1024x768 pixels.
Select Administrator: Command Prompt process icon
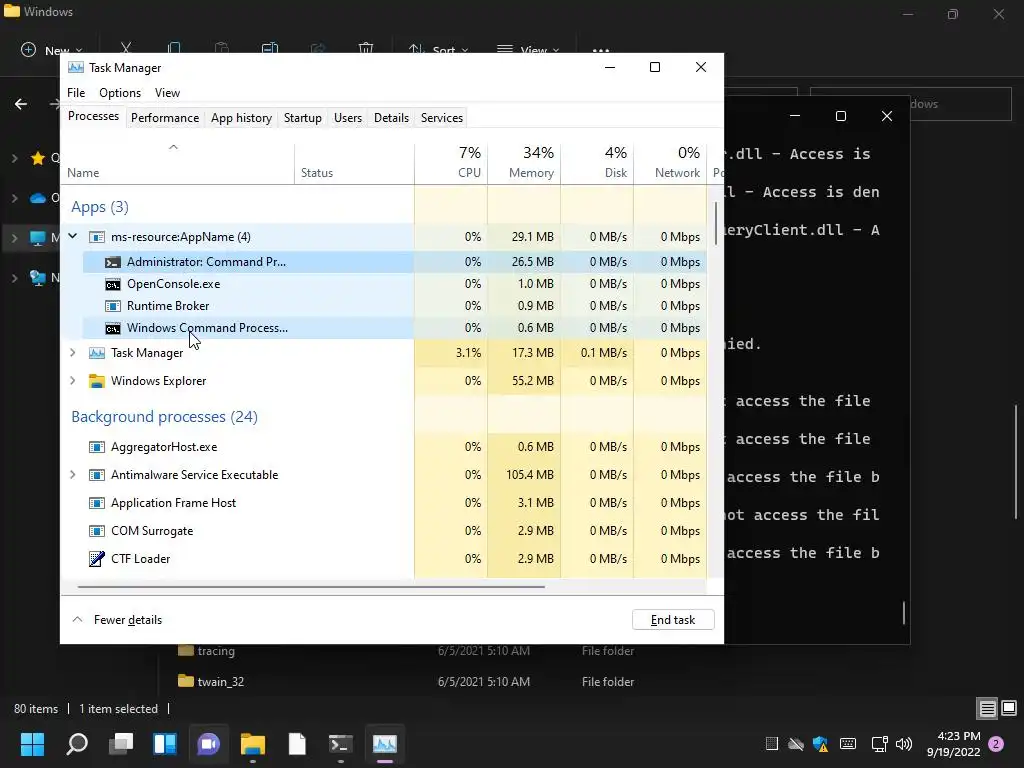coord(113,262)
